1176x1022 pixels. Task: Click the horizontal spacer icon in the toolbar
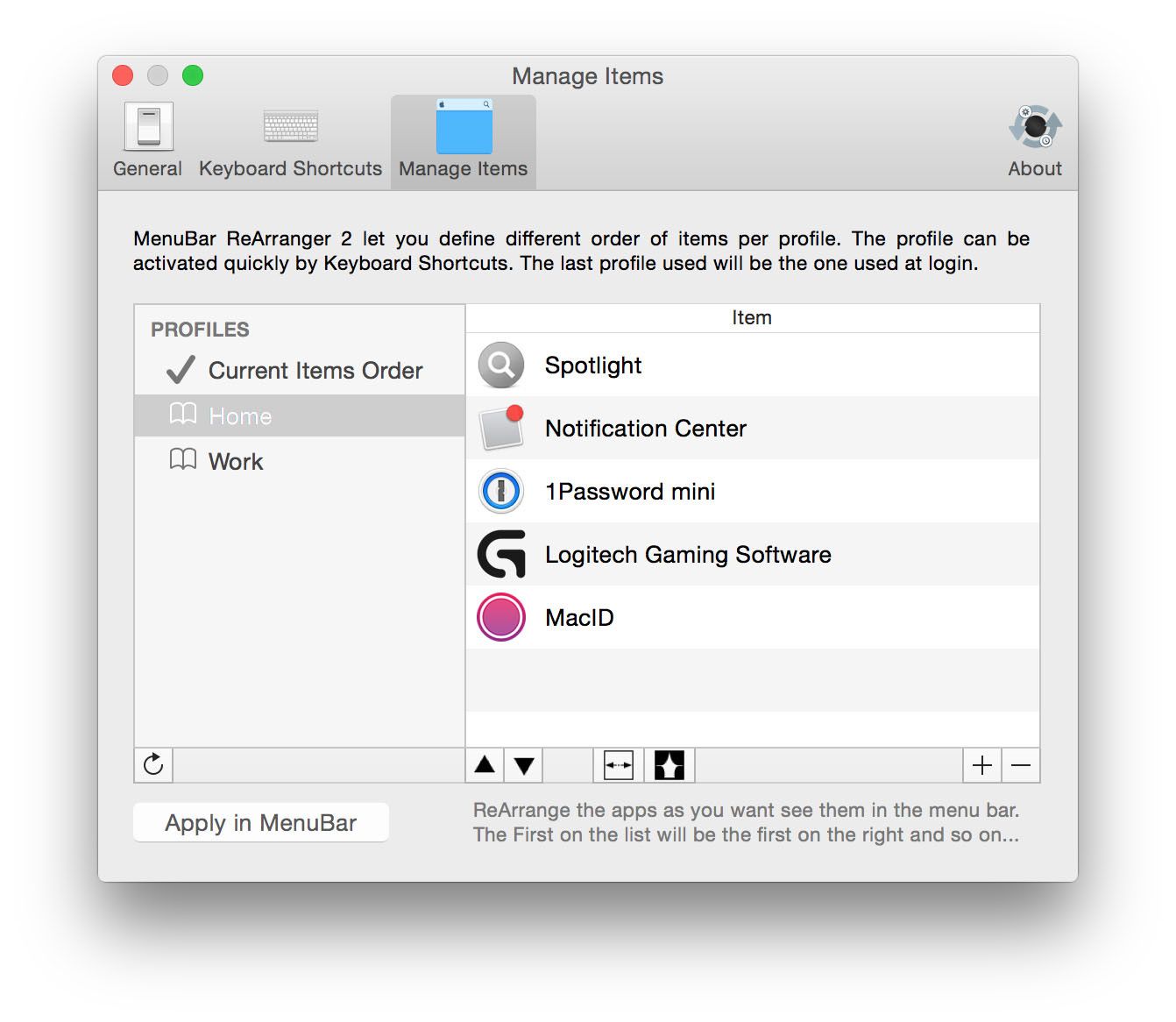(x=618, y=764)
